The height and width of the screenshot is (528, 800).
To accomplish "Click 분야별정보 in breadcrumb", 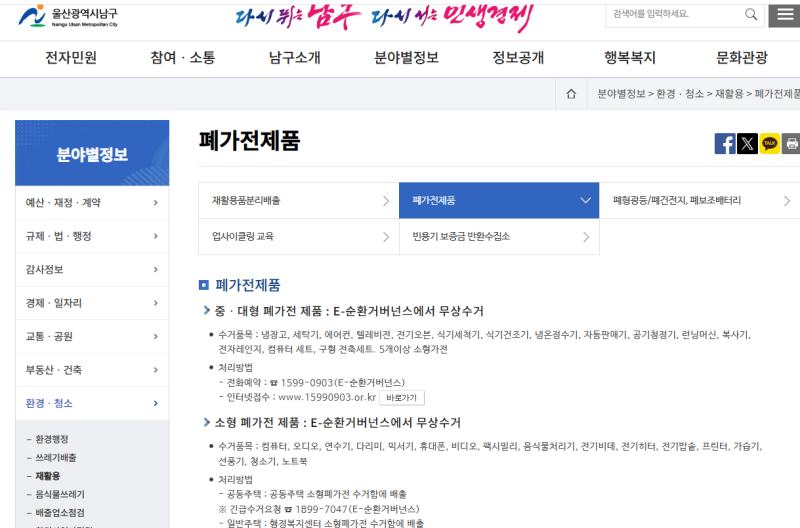I will [621, 94].
